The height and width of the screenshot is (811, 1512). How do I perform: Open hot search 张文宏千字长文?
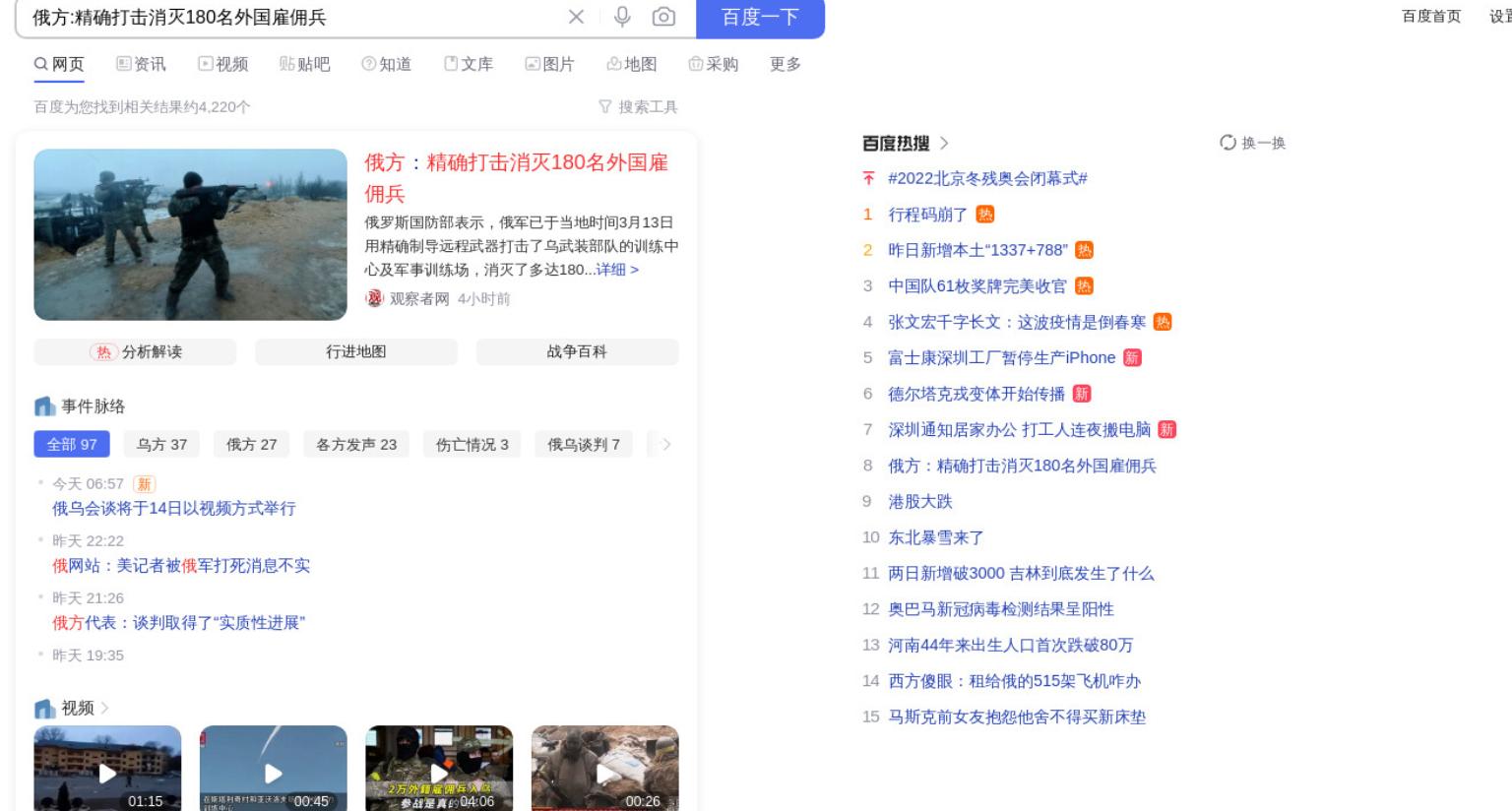point(1017,322)
